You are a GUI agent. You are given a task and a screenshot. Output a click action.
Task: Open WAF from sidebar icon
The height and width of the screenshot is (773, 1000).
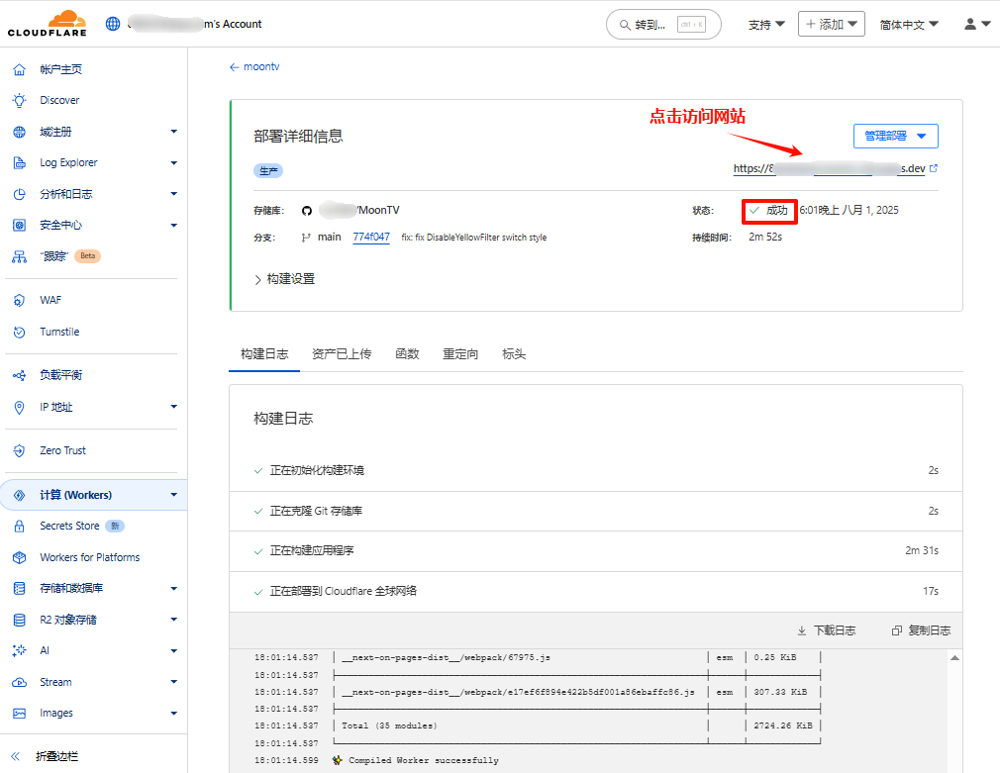[x=19, y=300]
